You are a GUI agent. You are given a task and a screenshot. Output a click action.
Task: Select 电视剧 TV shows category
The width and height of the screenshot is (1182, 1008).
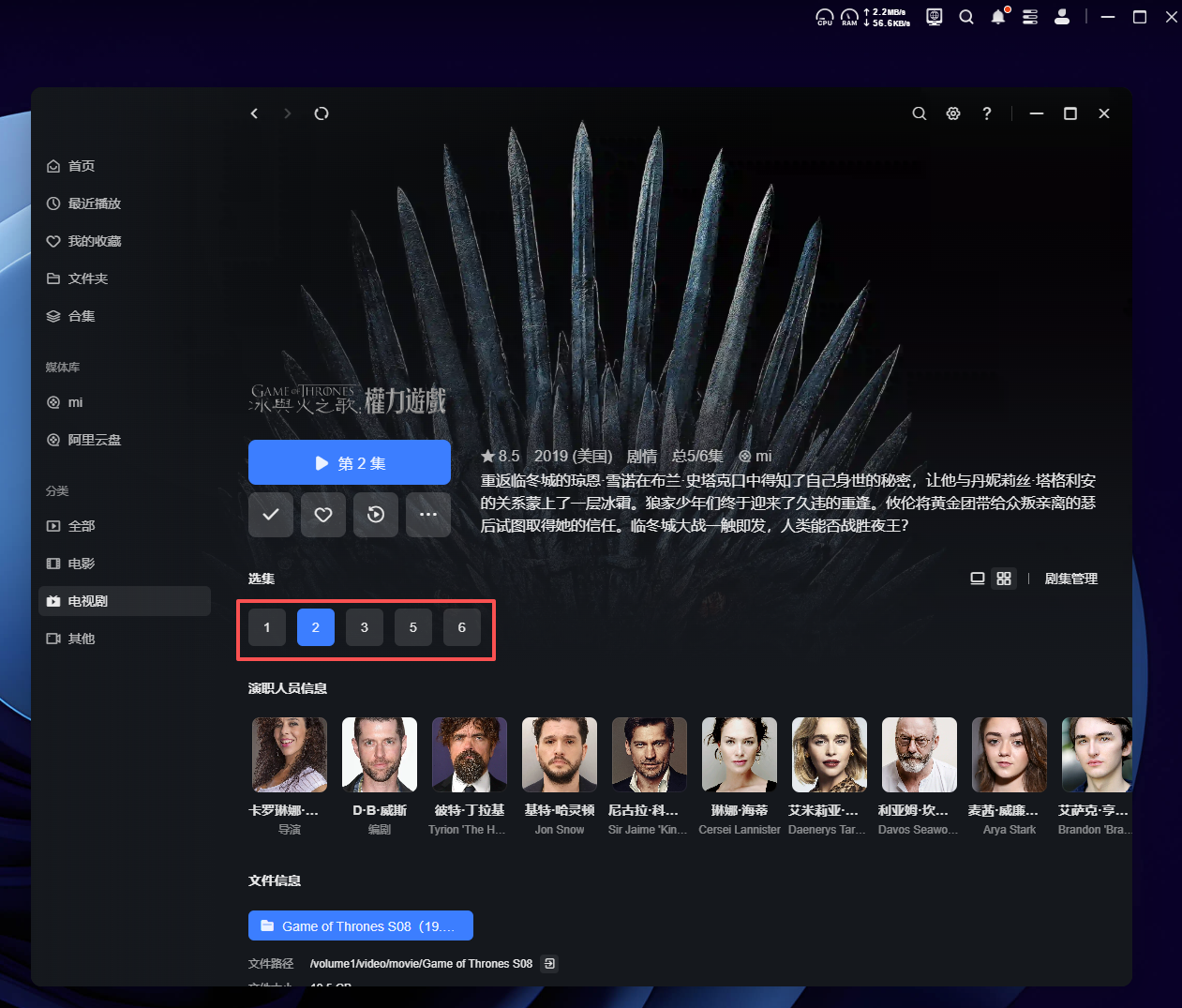(125, 601)
